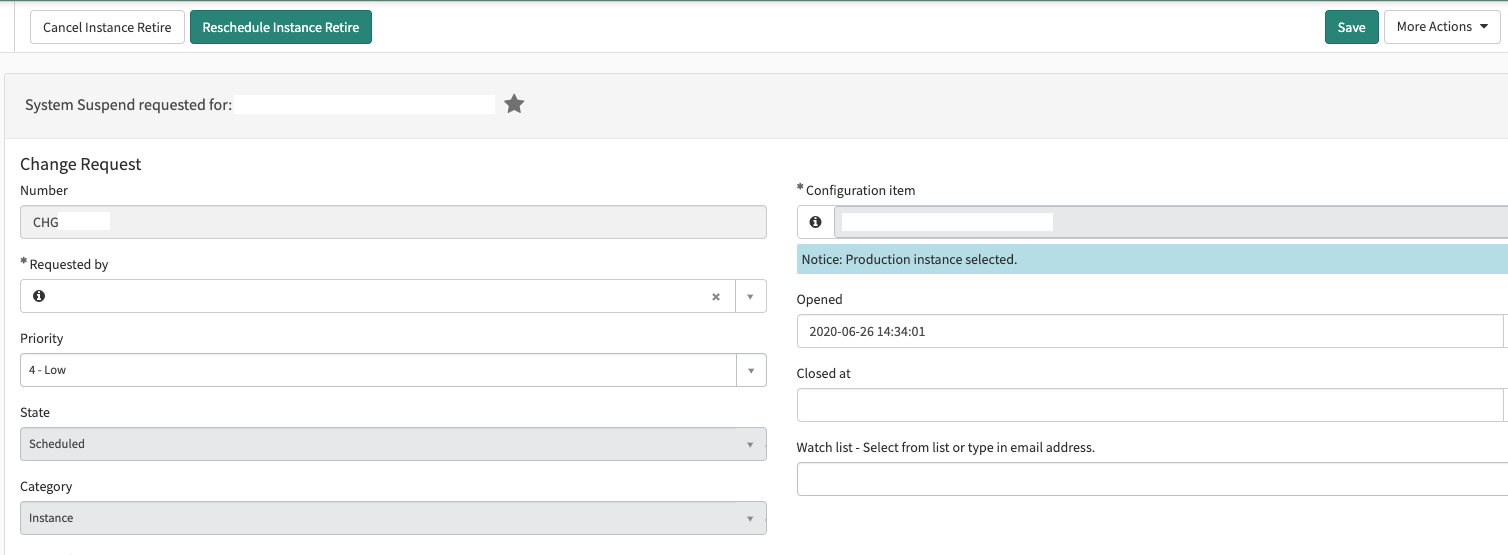
Task: Click the Number field containing CHG
Action: click(x=393, y=222)
